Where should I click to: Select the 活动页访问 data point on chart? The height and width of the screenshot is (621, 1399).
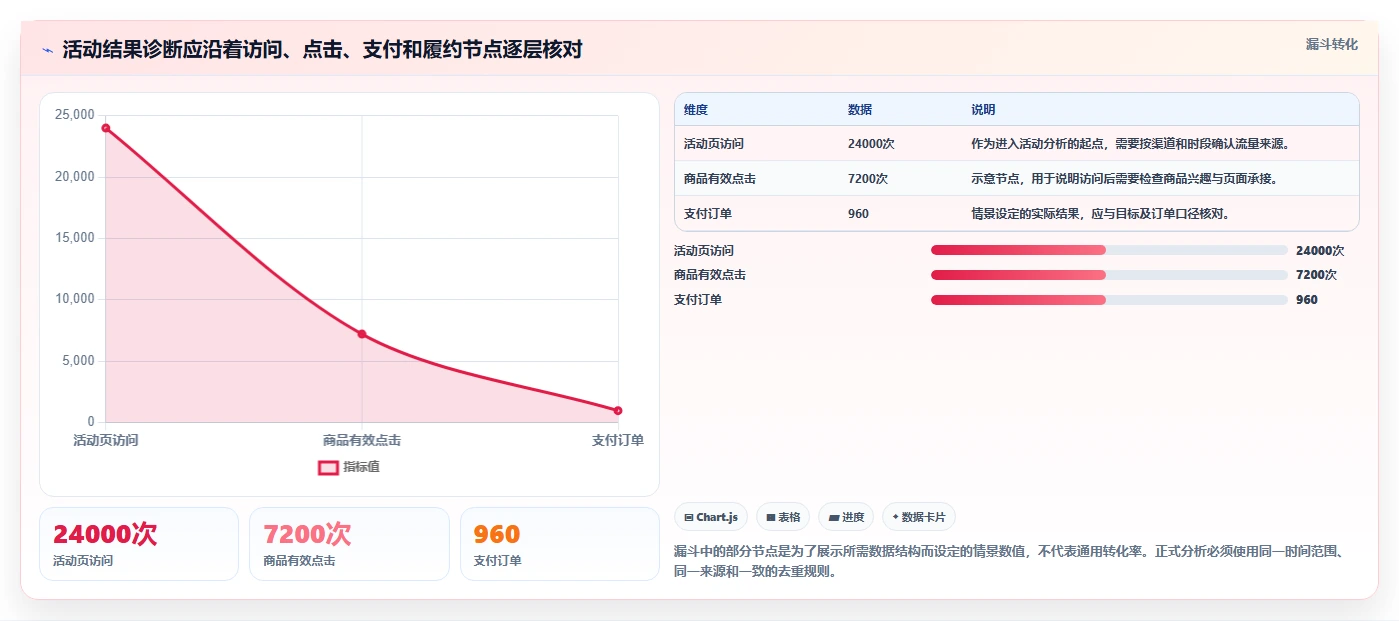[105, 128]
